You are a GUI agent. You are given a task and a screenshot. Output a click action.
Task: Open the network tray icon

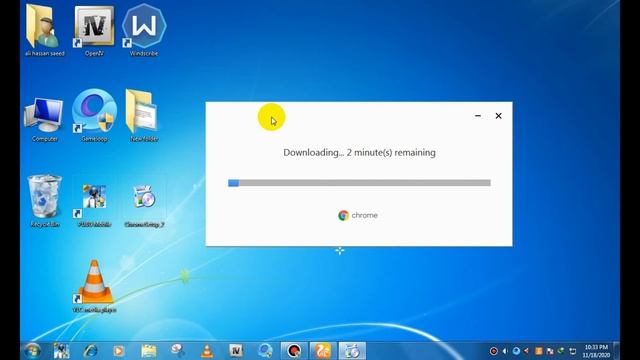click(573, 351)
